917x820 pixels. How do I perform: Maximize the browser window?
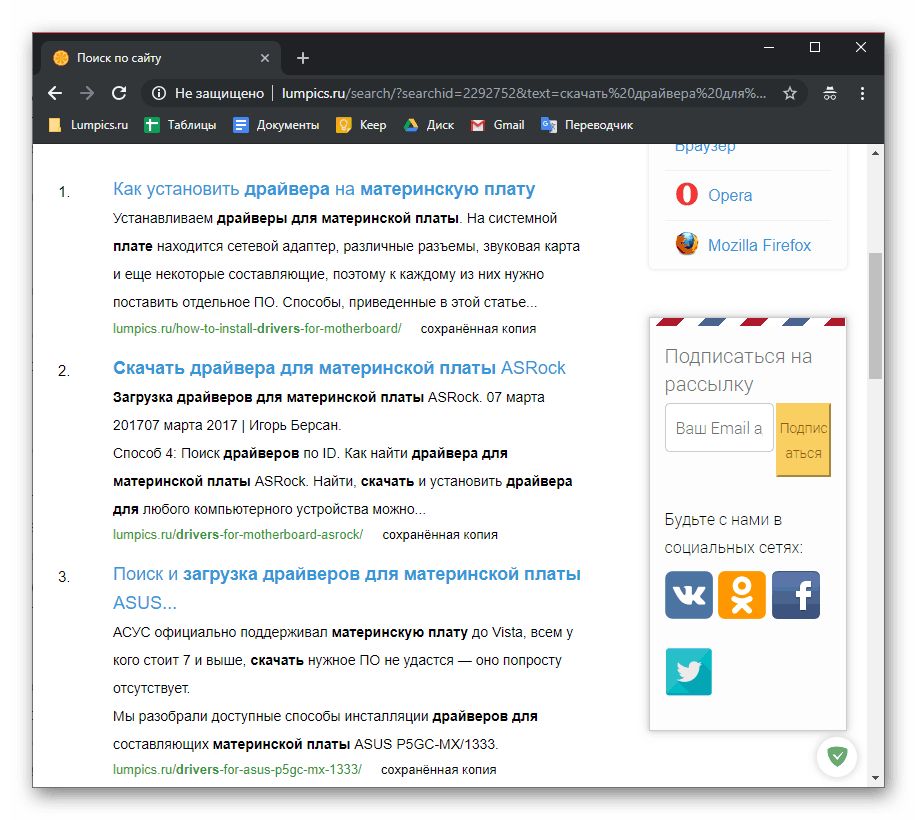click(x=815, y=47)
